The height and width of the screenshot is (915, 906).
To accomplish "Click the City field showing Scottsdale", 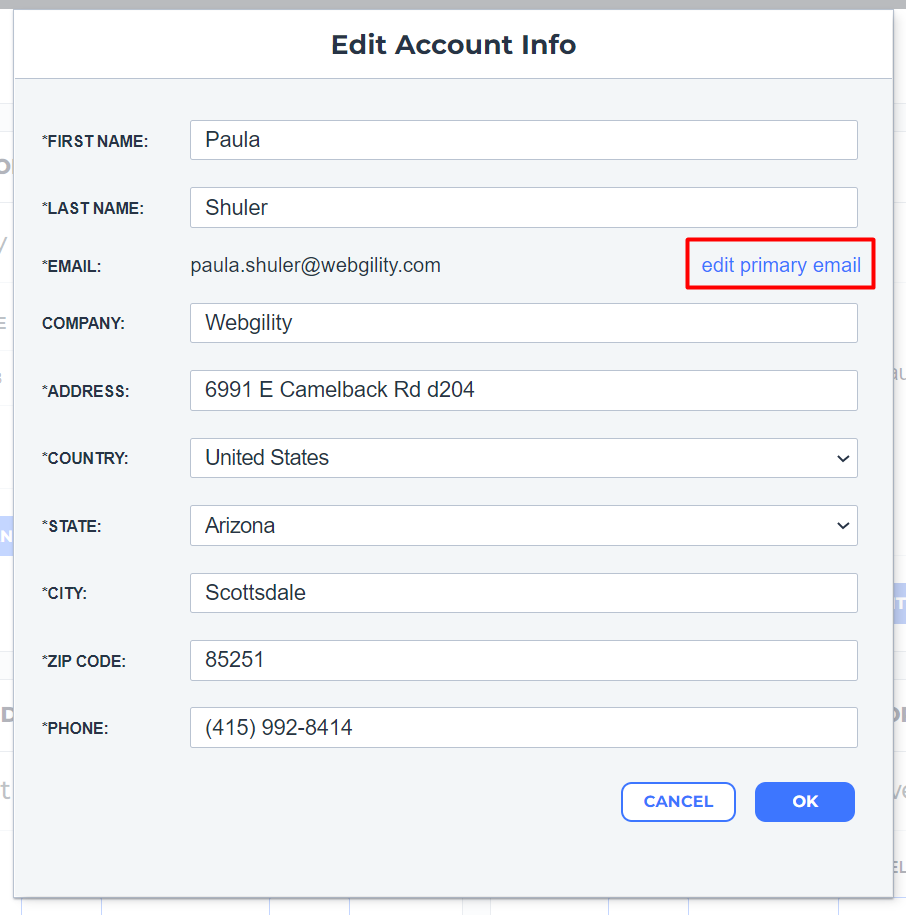I will [523, 593].
